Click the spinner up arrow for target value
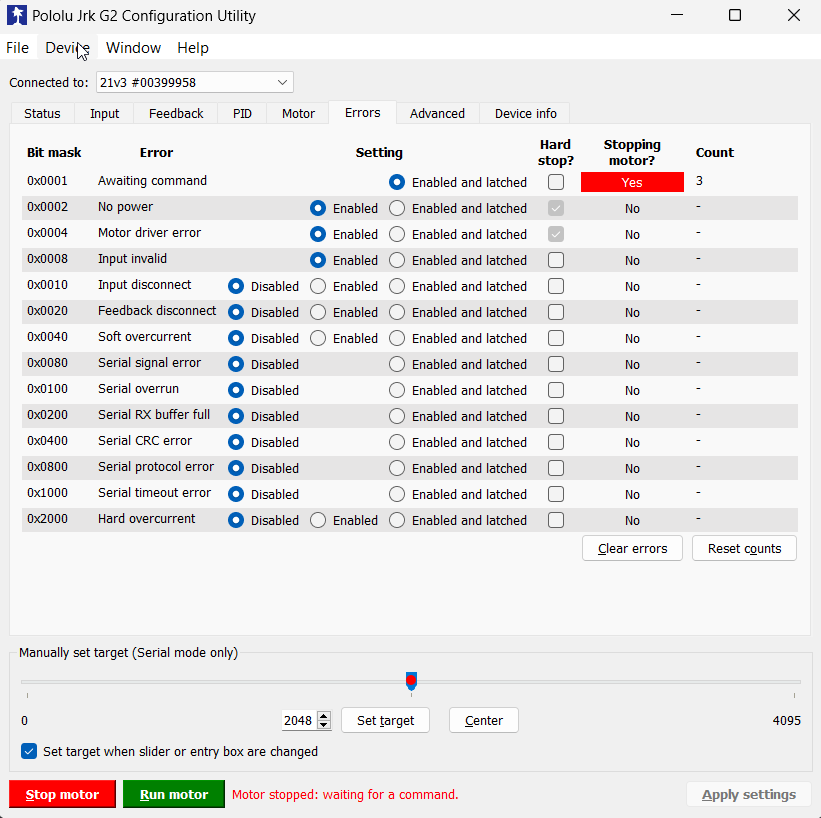The height and width of the screenshot is (818, 821). click(x=323, y=716)
